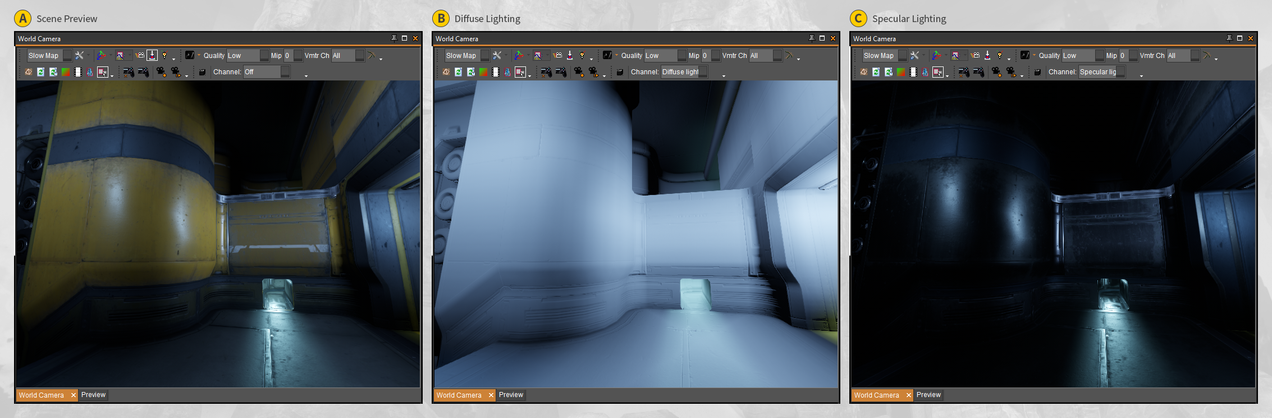
Task: Toggle selection-box icon in Specular Lighting toolbar
Action: coord(938,72)
